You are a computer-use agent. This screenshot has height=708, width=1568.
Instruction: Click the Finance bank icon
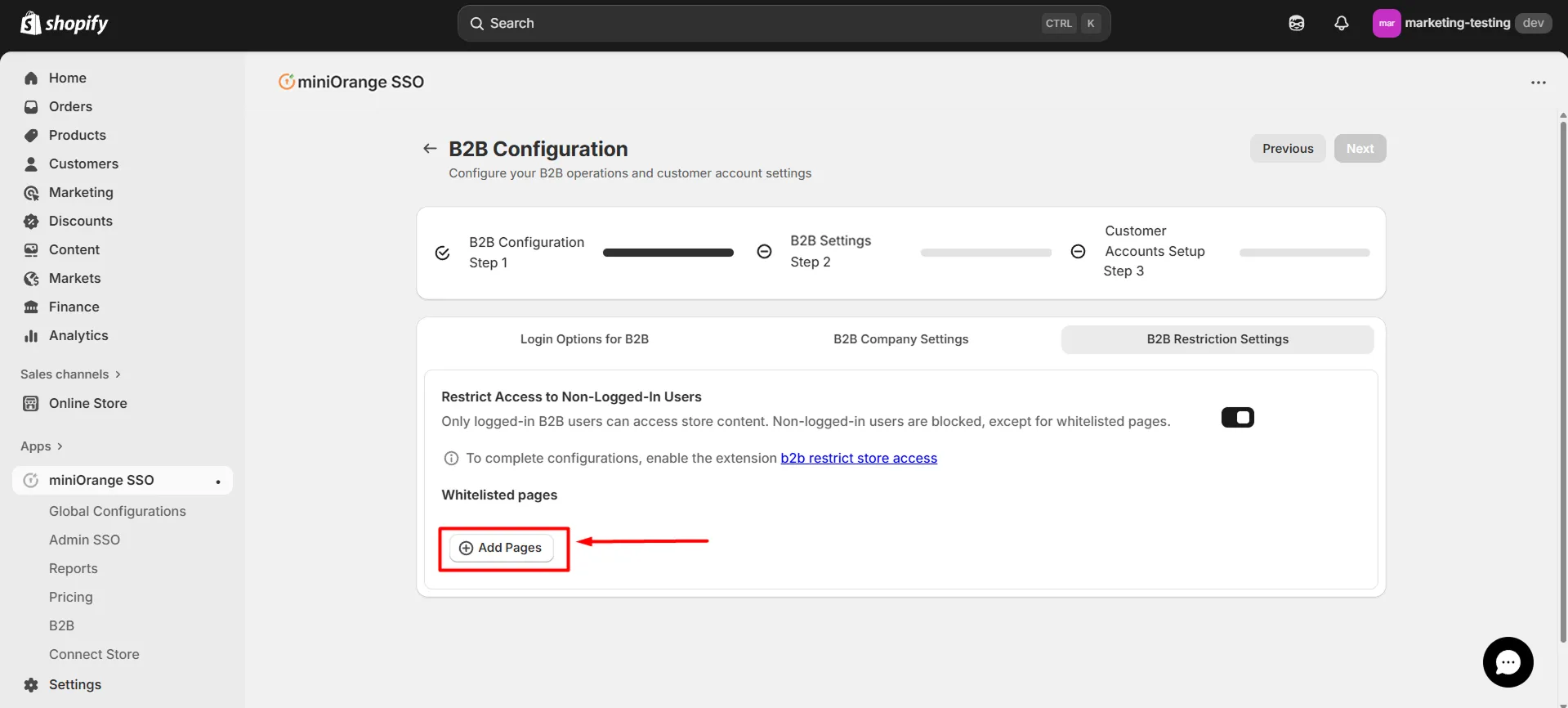click(x=31, y=307)
